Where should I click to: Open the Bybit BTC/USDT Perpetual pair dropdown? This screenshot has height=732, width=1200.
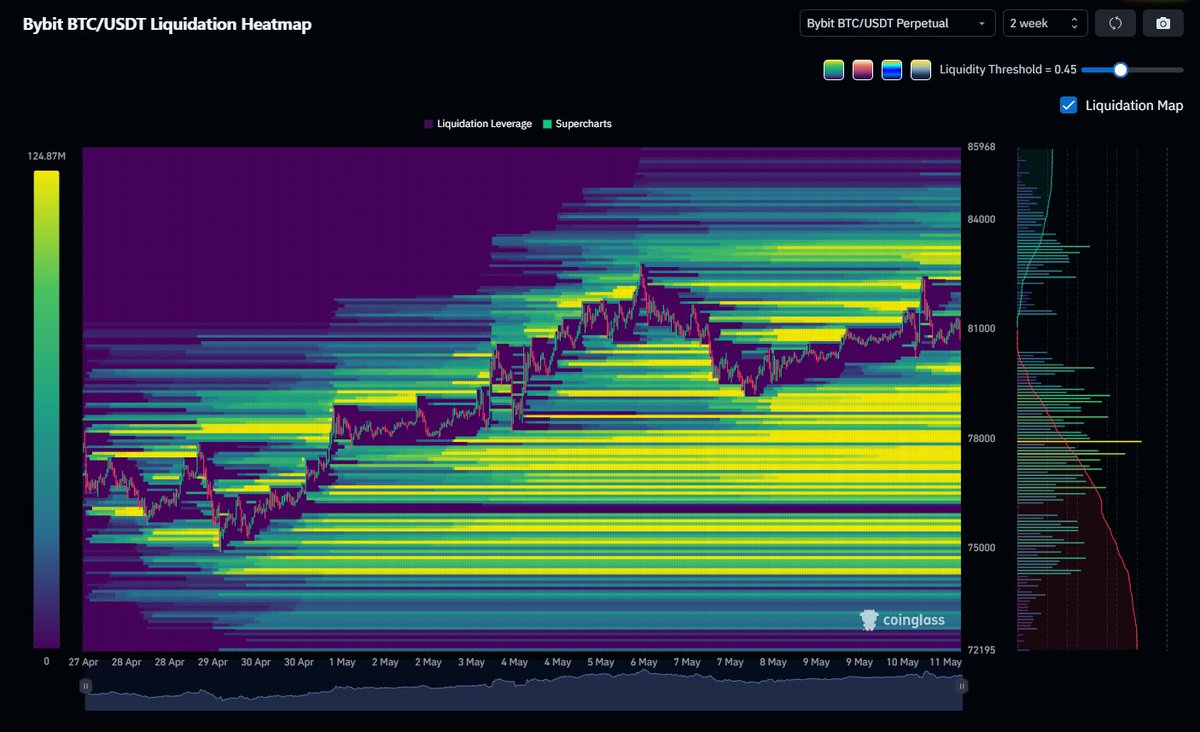click(x=897, y=23)
